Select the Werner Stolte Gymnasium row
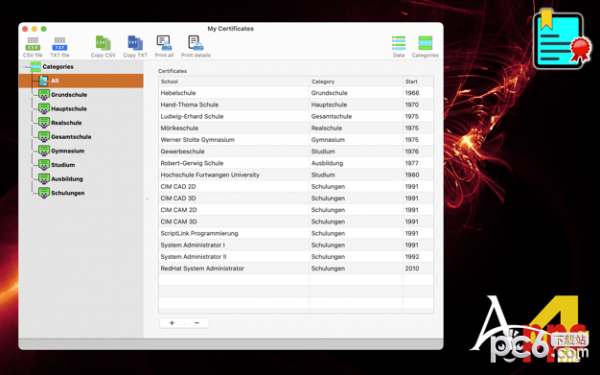The height and width of the screenshot is (375, 600). pos(296,140)
